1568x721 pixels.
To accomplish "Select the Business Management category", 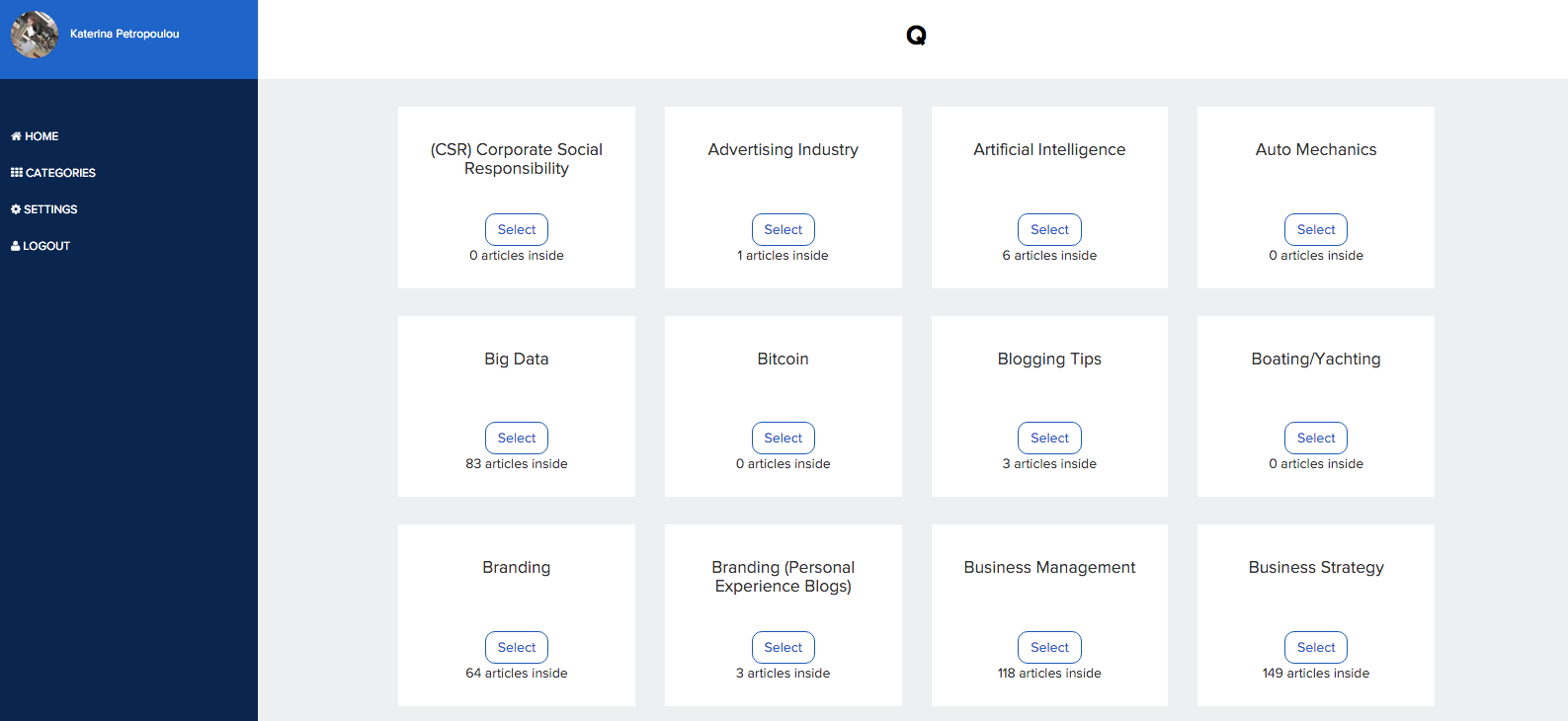I will point(1049,647).
